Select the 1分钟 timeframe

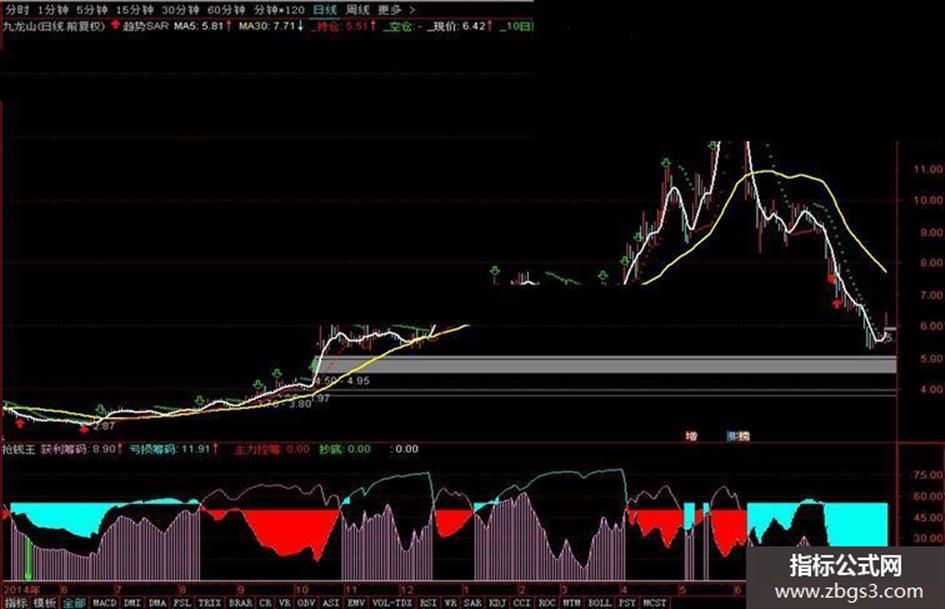point(52,10)
